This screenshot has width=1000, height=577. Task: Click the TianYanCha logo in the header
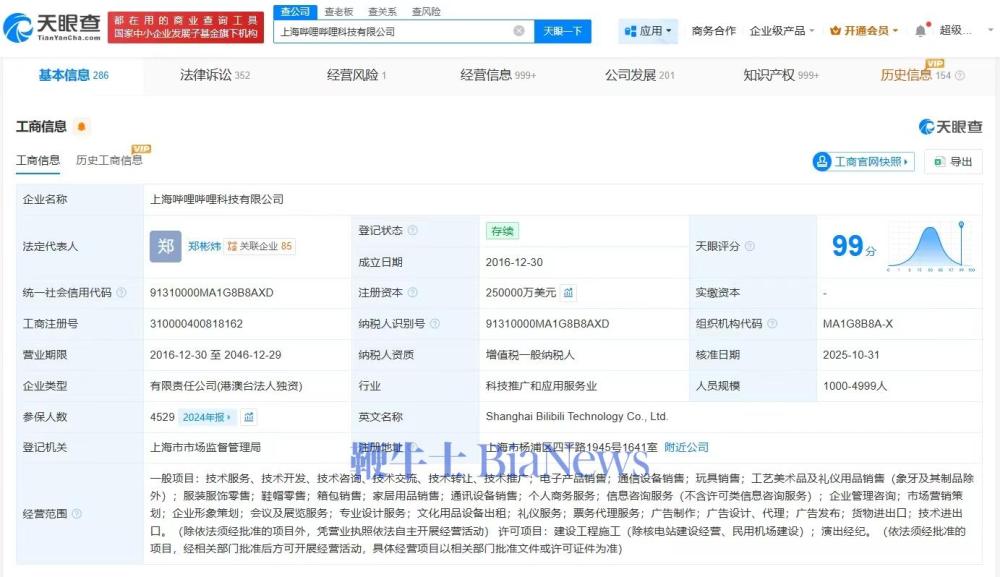pyautogui.click(x=52, y=27)
